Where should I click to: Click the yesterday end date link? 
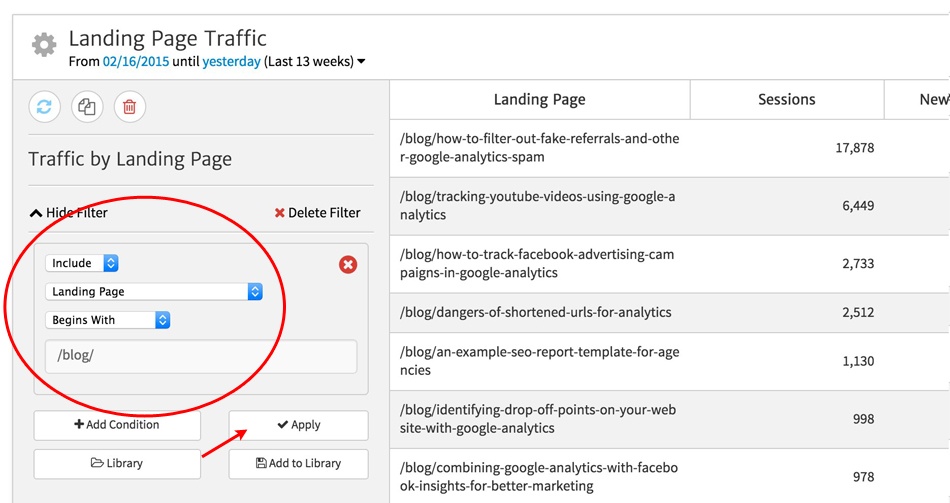pyautogui.click(x=231, y=62)
